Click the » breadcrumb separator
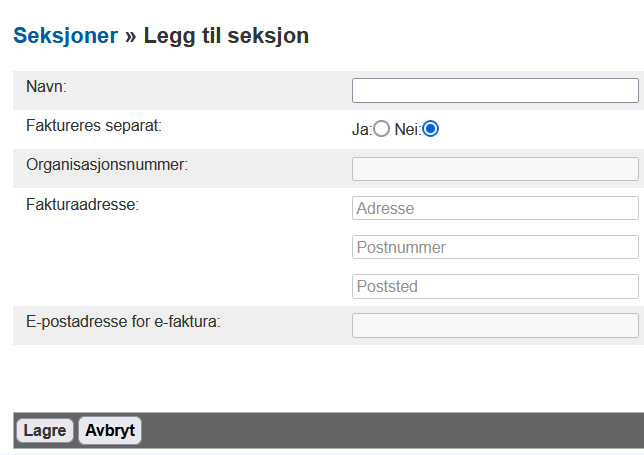The image size is (644, 455). point(131,36)
